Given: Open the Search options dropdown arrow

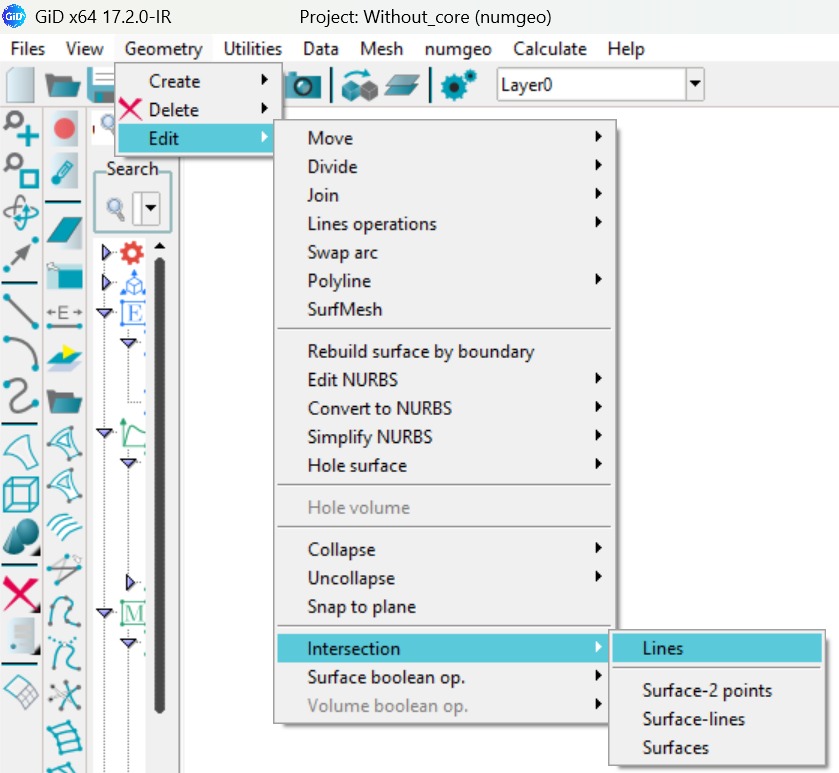Looking at the screenshot, I should (151, 209).
